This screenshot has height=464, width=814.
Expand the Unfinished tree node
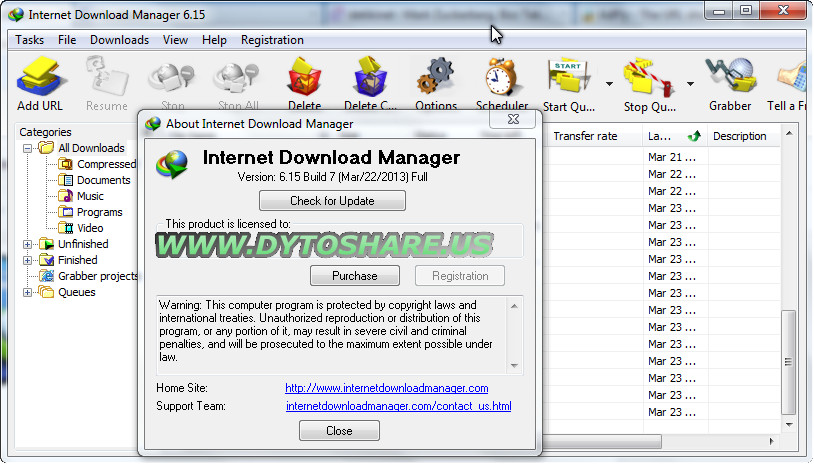28,244
